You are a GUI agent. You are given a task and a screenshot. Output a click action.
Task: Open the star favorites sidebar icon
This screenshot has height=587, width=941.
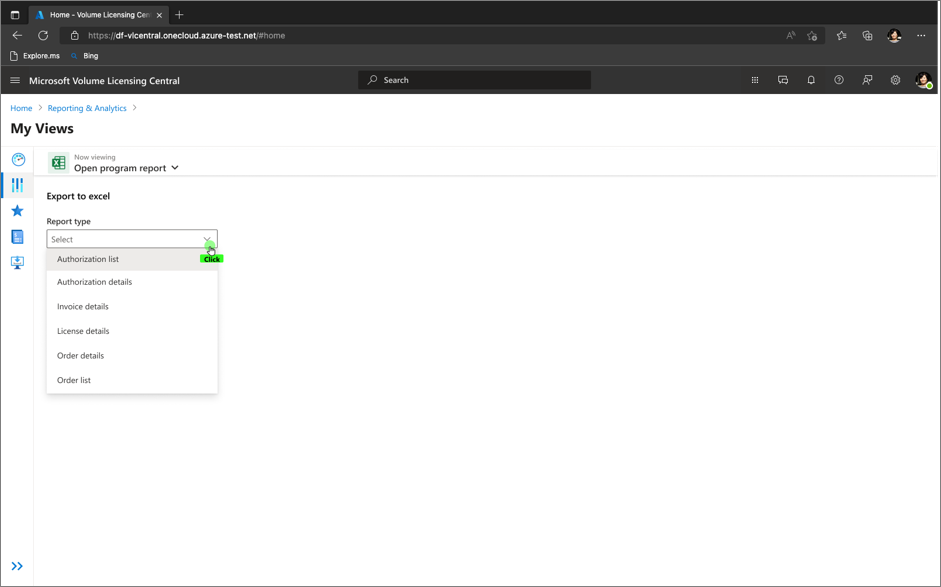tap(17, 211)
